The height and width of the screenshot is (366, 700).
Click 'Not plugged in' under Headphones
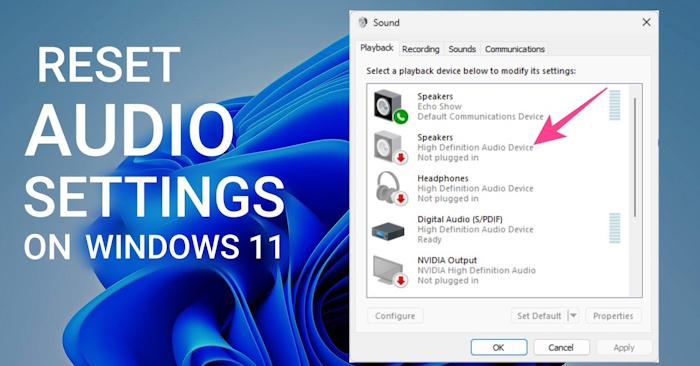coord(448,199)
